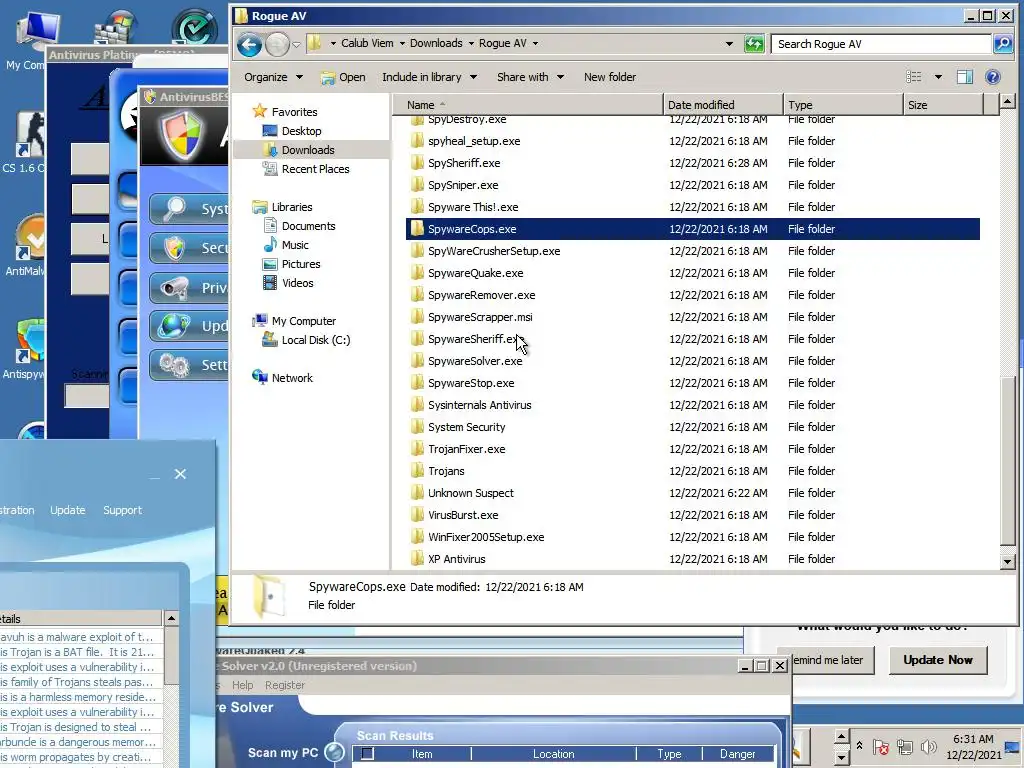Open the Update tab in bottom-left window
Image resolution: width=1024 pixels, height=768 pixels.
pyautogui.click(x=67, y=510)
